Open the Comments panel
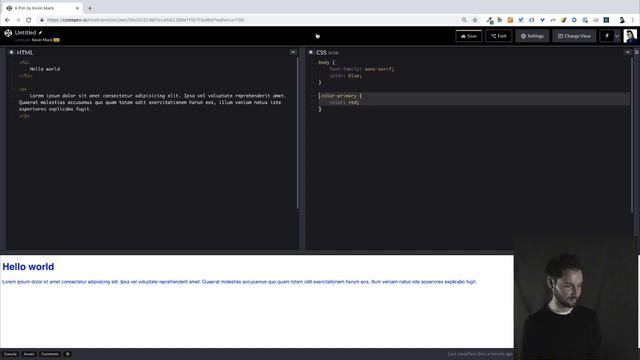 50,354
